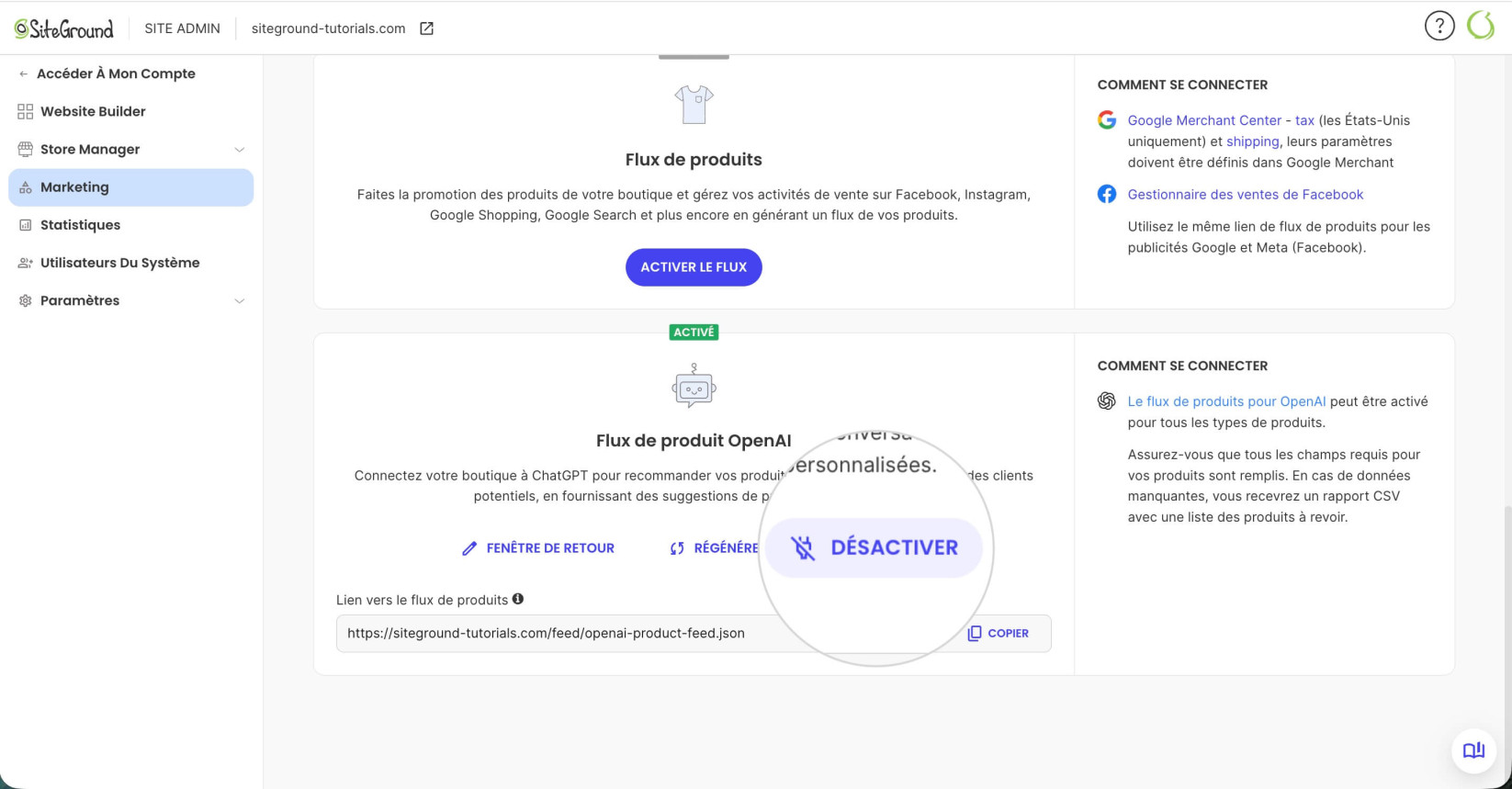Click the Facebook logo icon
Screen dimensions: 1512x789
1107,194
